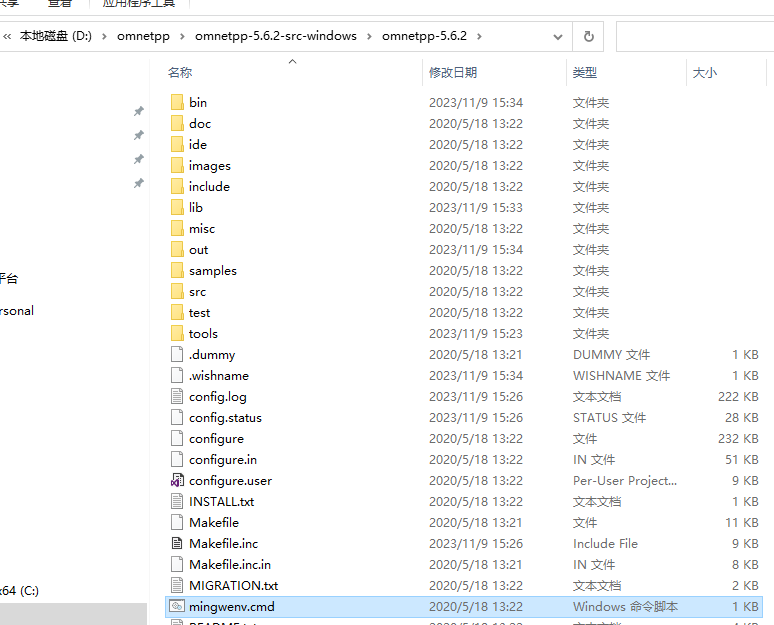The image size is (774, 625).
Task: Click the 51 KB size cell
Action: click(x=741, y=460)
